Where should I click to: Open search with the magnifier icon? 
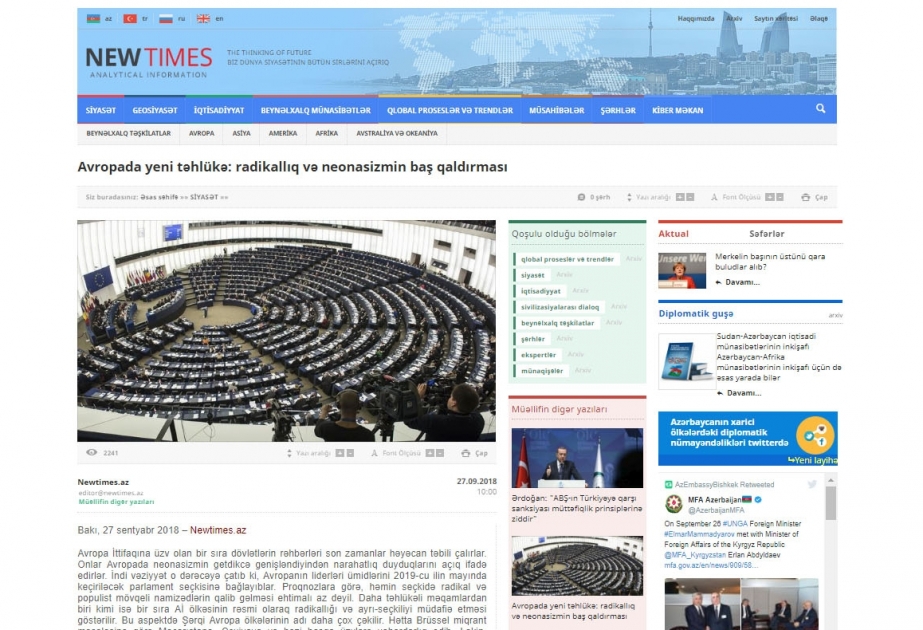(821, 108)
